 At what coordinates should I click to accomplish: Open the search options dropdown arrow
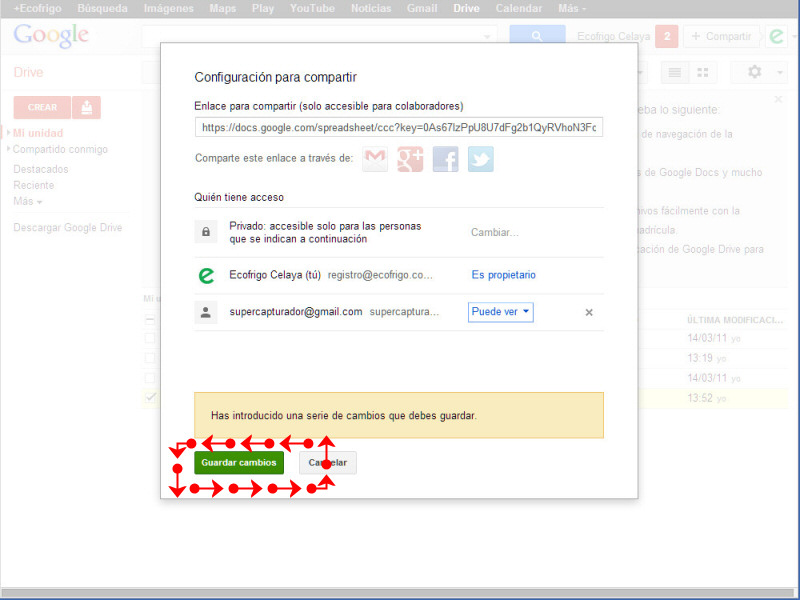[487, 37]
